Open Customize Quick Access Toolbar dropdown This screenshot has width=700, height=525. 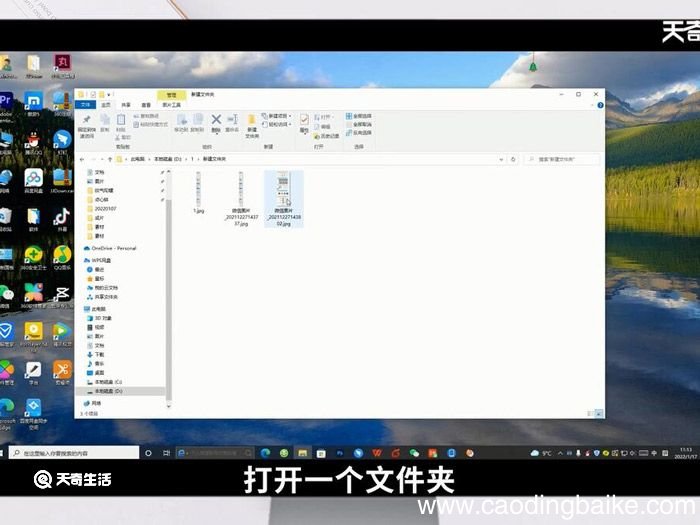pyautogui.click(x=109, y=95)
